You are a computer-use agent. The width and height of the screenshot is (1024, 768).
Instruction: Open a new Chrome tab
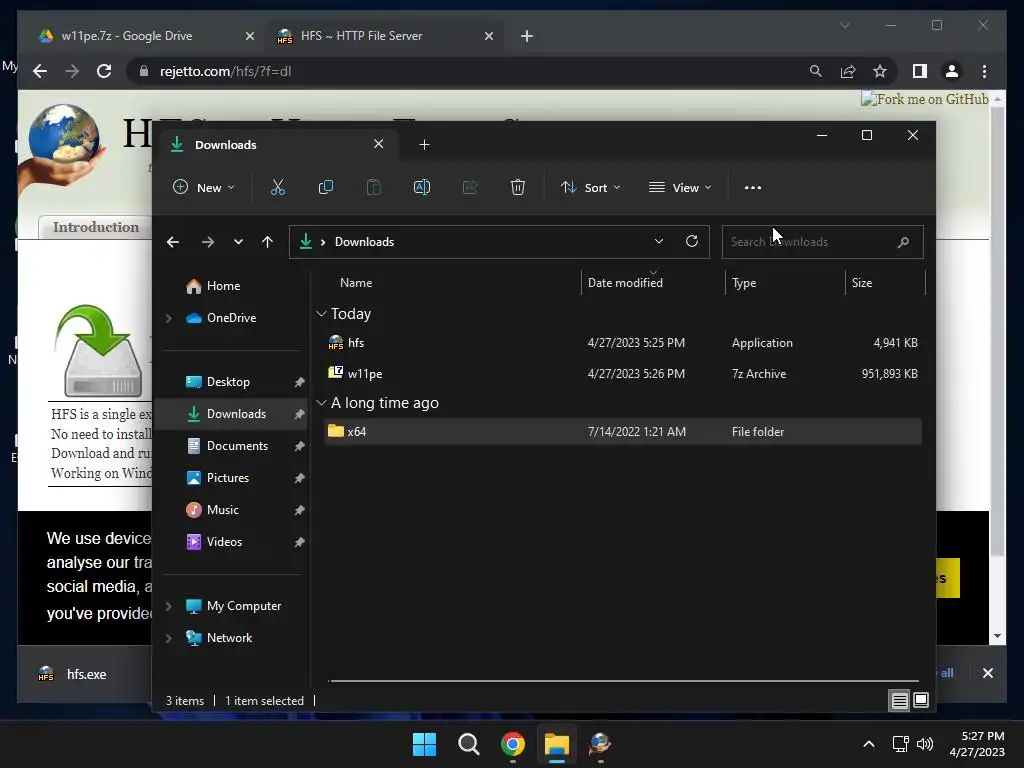[527, 36]
